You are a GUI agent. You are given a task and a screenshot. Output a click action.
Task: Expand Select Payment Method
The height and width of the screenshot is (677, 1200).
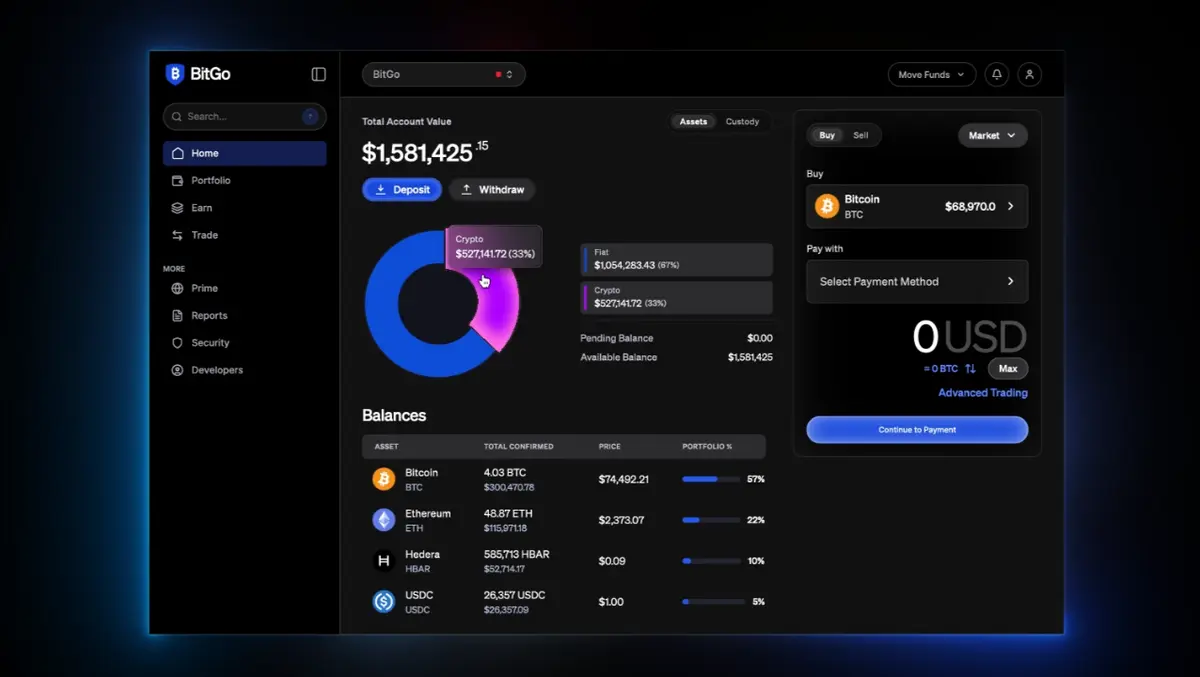tap(917, 282)
